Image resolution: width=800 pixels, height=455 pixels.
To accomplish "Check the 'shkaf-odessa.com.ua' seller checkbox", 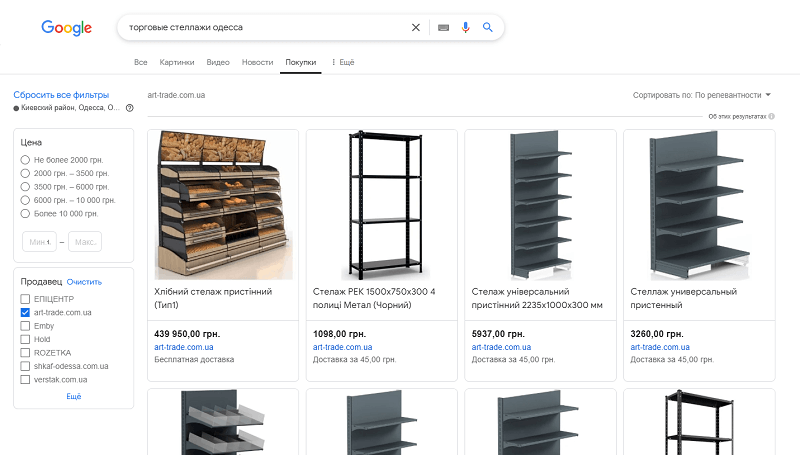I will (25, 366).
